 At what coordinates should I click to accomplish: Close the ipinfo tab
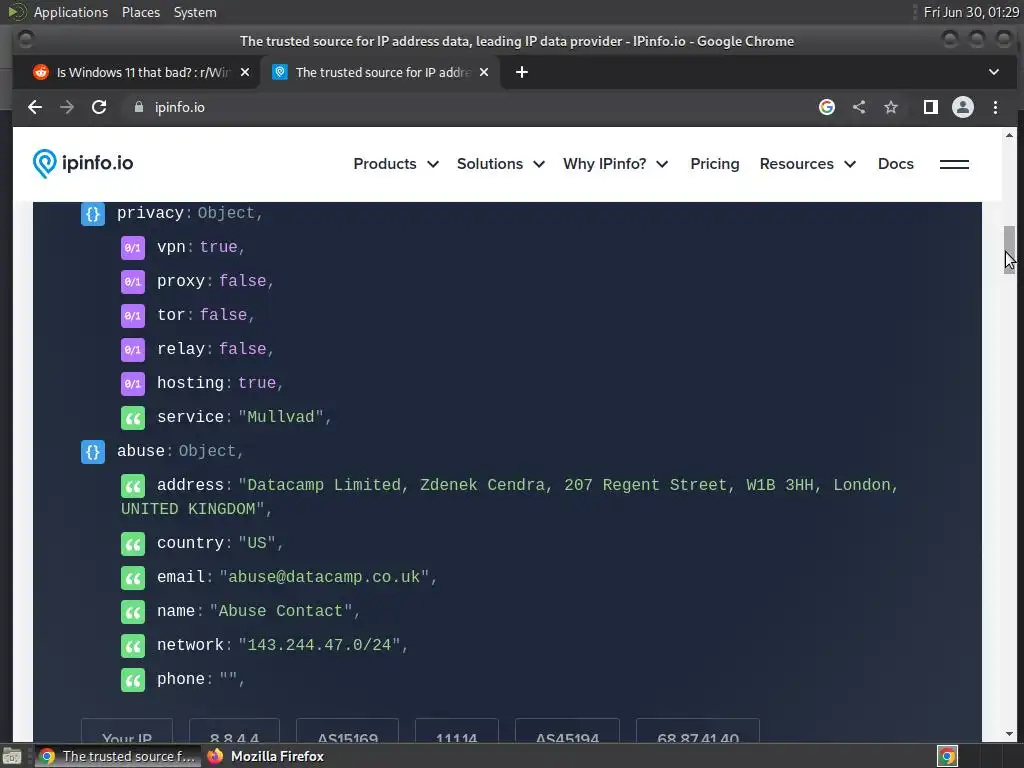click(x=484, y=72)
